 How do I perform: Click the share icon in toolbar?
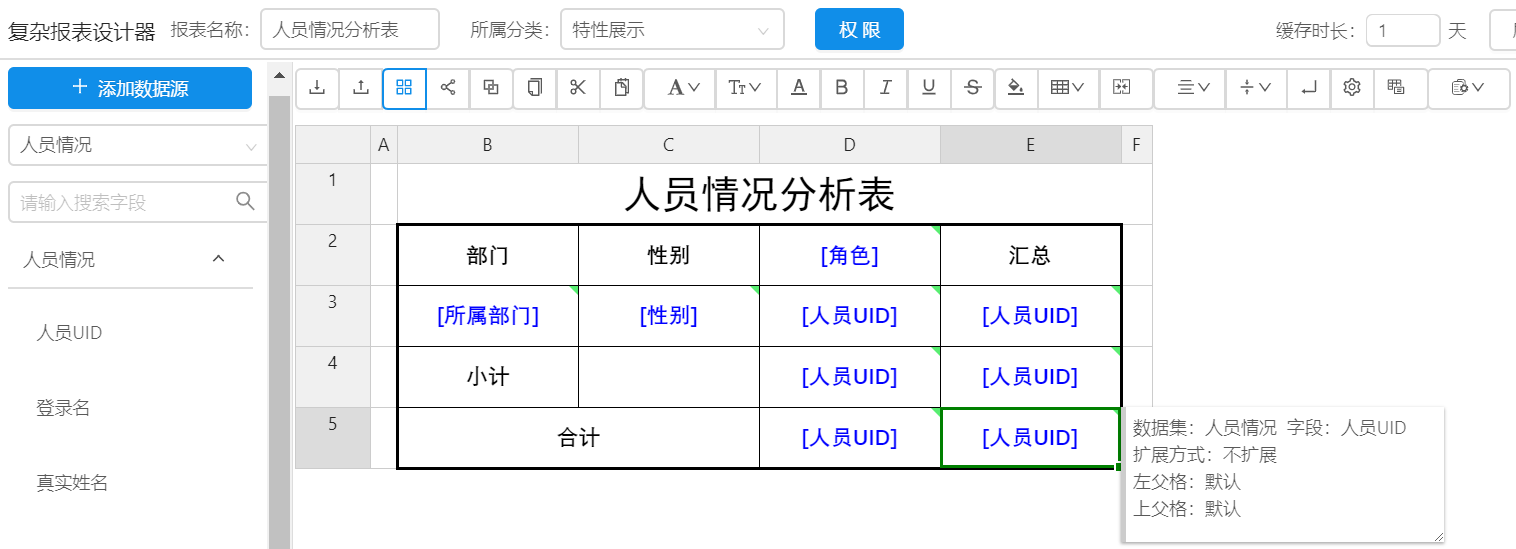pyautogui.click(x=448, y=88)
